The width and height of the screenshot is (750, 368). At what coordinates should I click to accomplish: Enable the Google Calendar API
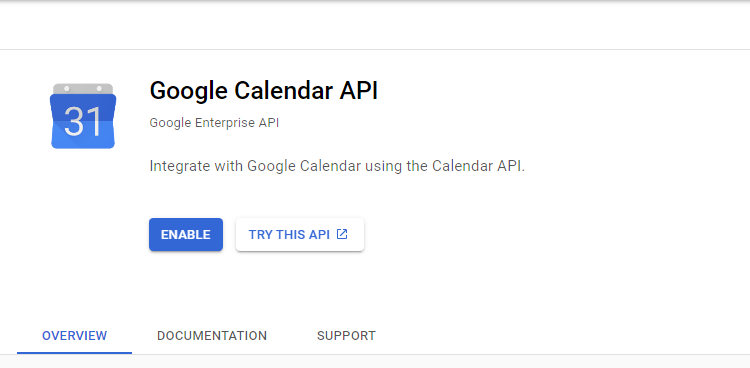click(x=186, y=234)
